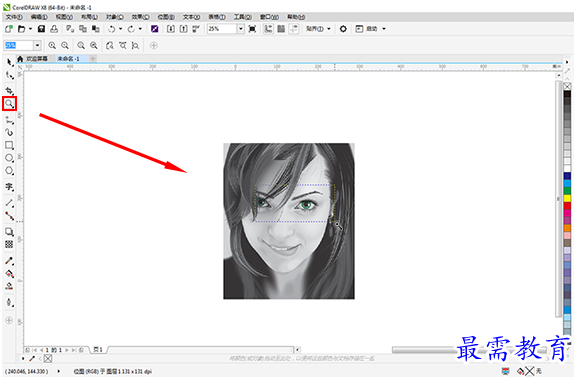This screenshot has width=578, height=380.
Task: Click the Export icon
Action: tap(184, 29)
